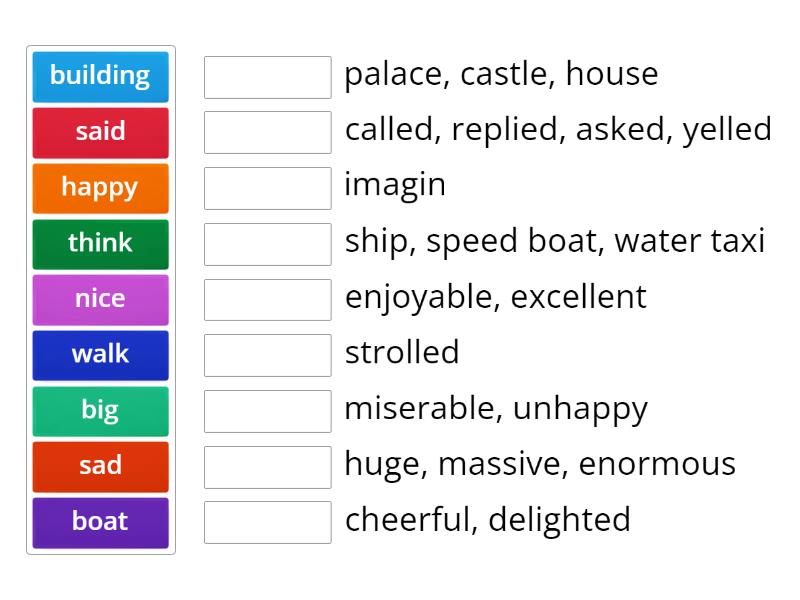Select the teal 'big' word tile

click(100, 410)
